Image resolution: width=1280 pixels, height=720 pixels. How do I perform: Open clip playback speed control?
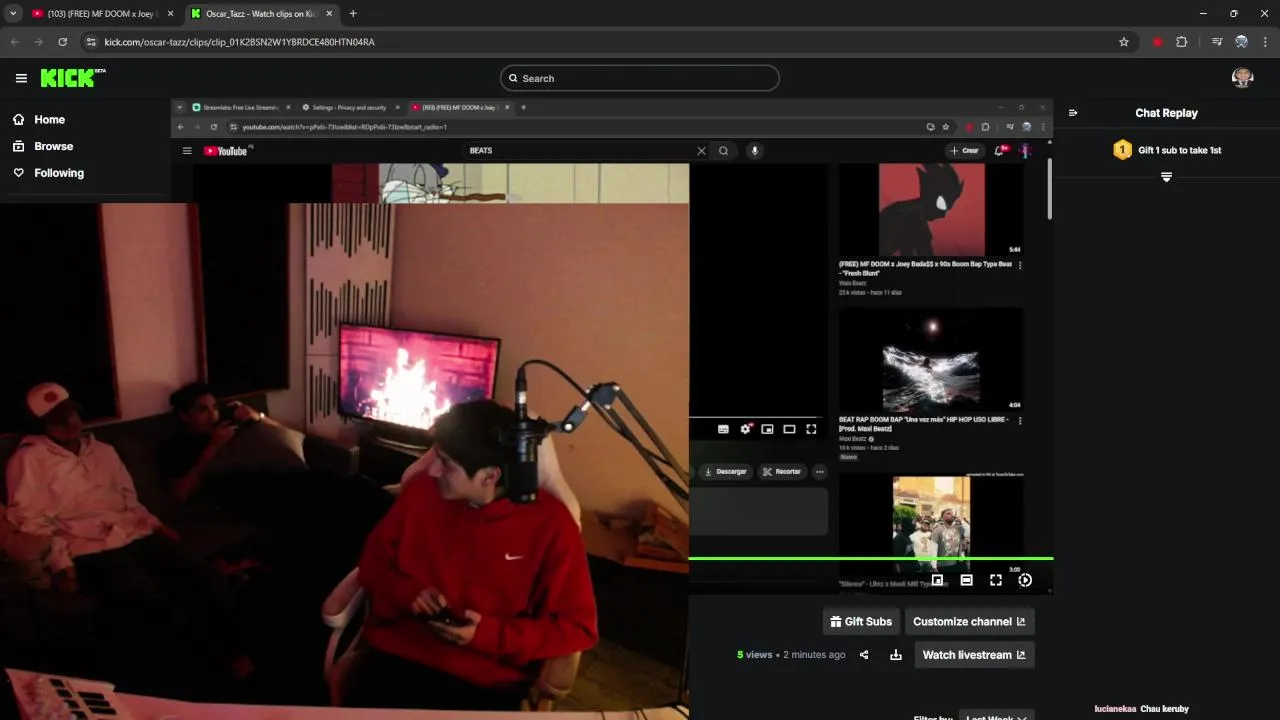click(1025, 580)
